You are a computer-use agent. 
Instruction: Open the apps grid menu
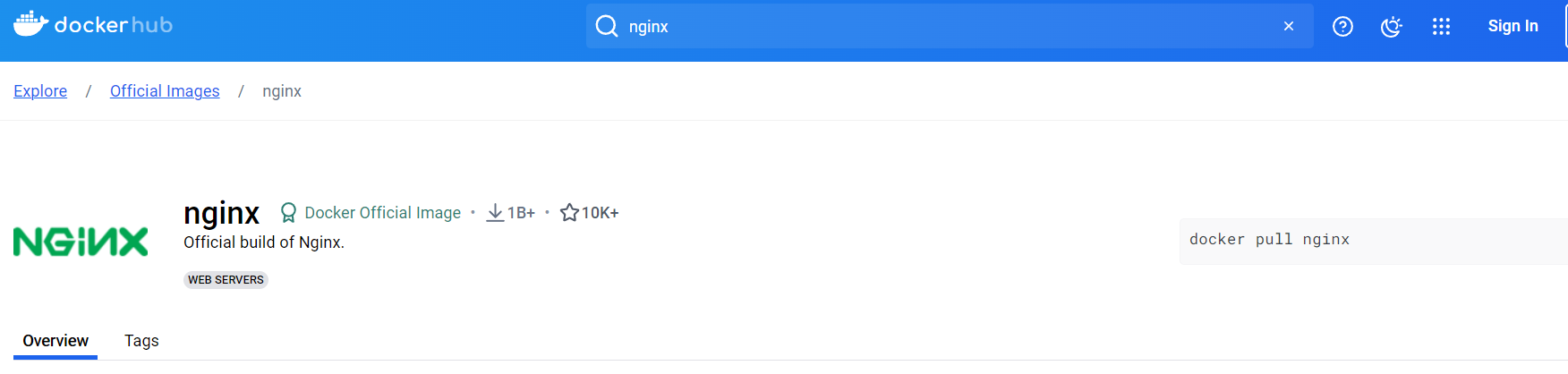[x=1441, y=27]
